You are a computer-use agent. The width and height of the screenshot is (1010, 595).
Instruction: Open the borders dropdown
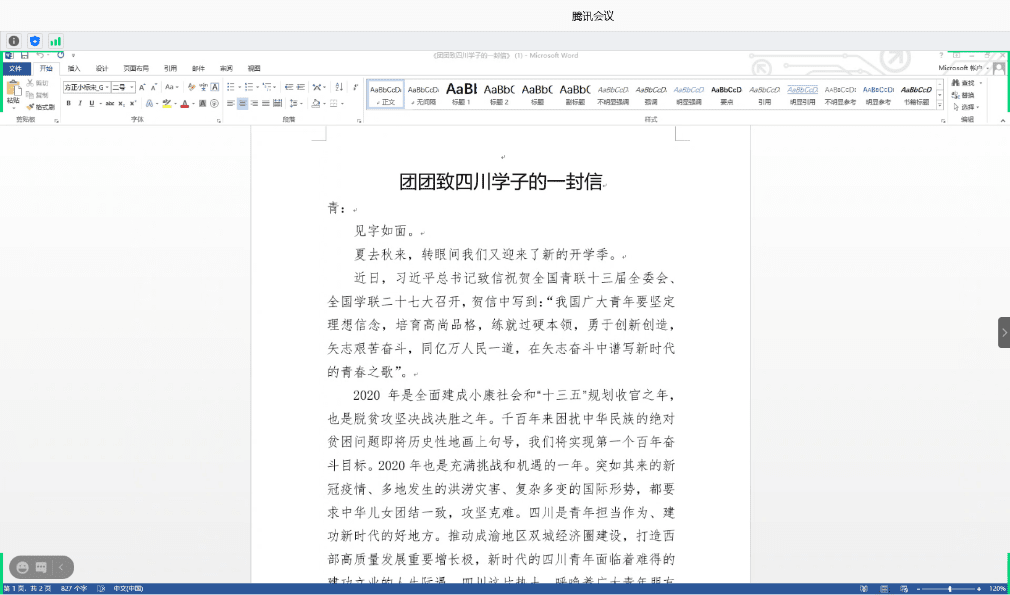pos(342,104)
